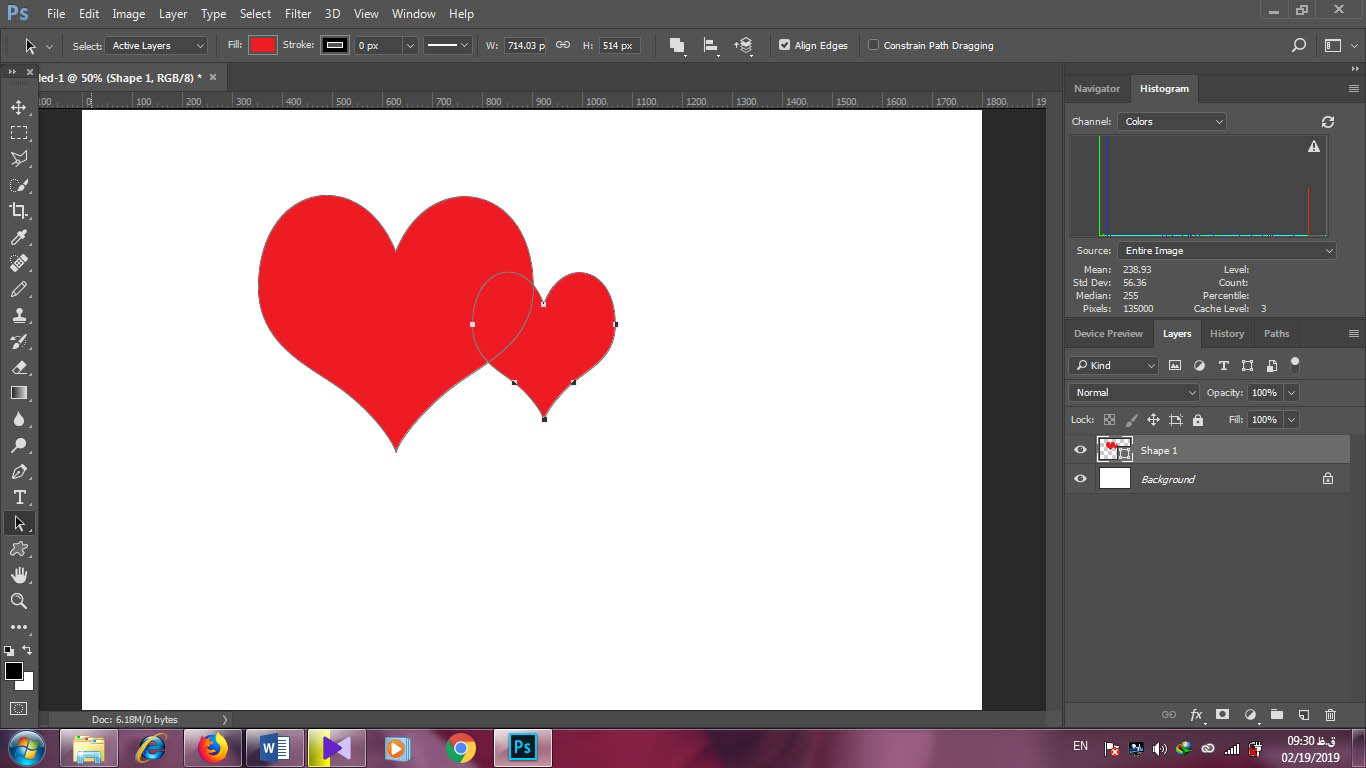
Task: Delete the selected layer
Action: coord(1330,715)
